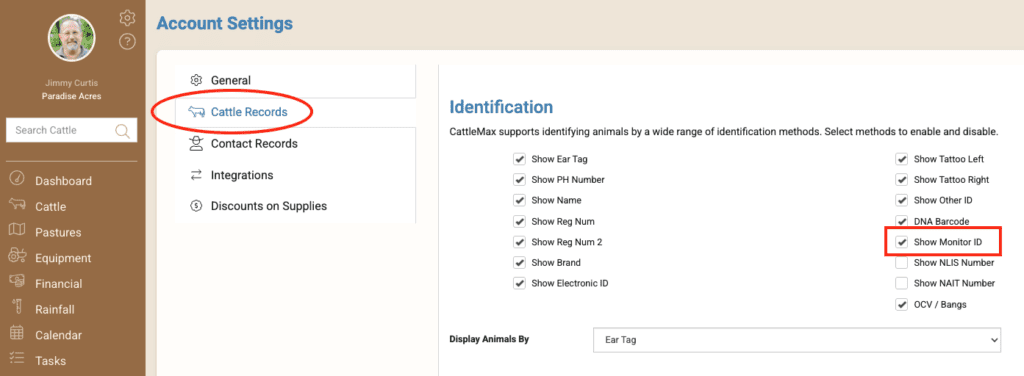This screenshot has width=1024, height=376.
Task: Click the Financial icon in sidebar
Action: pyautogui.click(x=17, y=282)
